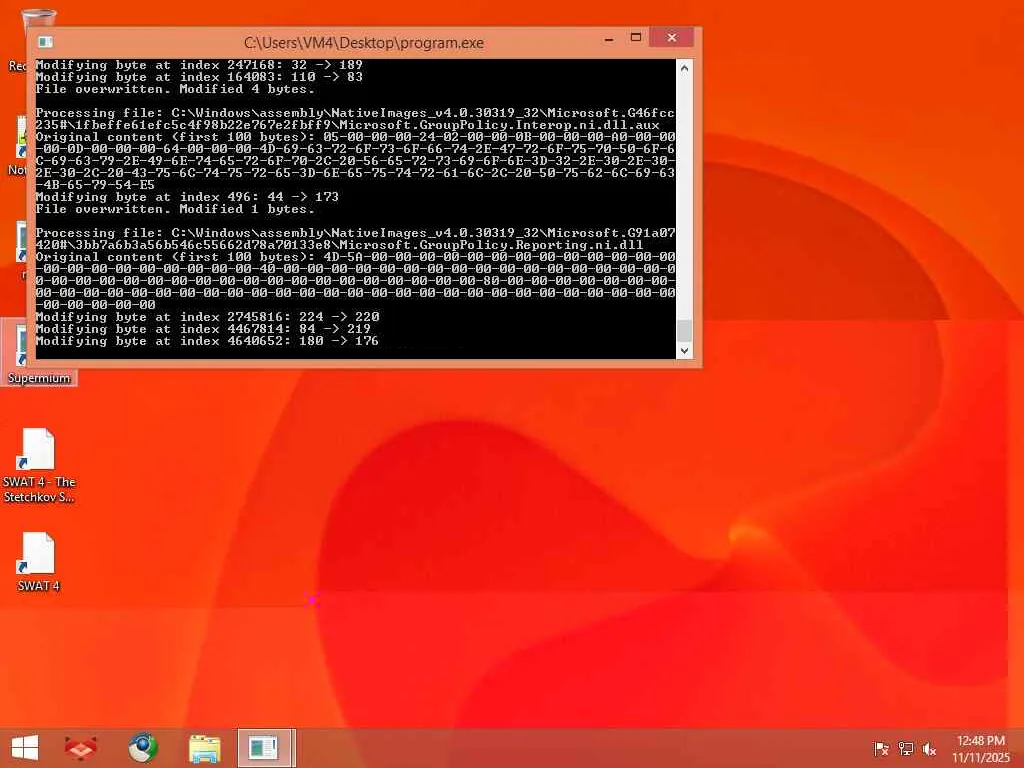The width and height of the screenshot is (1024, 768).
Task: Click the "Modifying byte at index 4640652" line
Action: (x=207, y=341)
